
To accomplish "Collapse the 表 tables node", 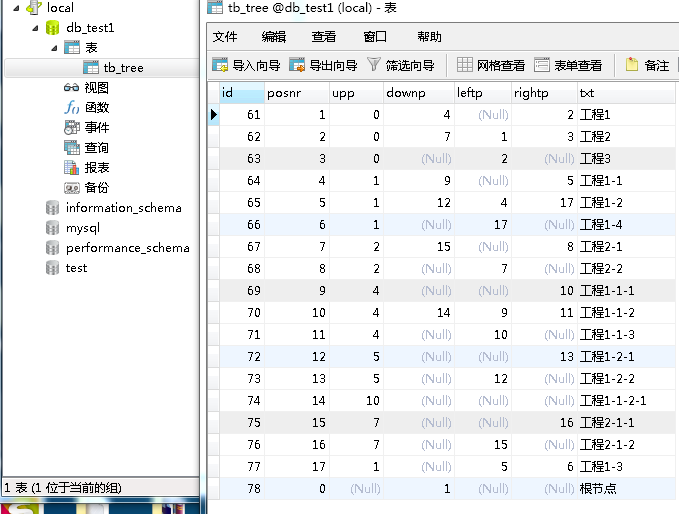I will pos(54,48).
